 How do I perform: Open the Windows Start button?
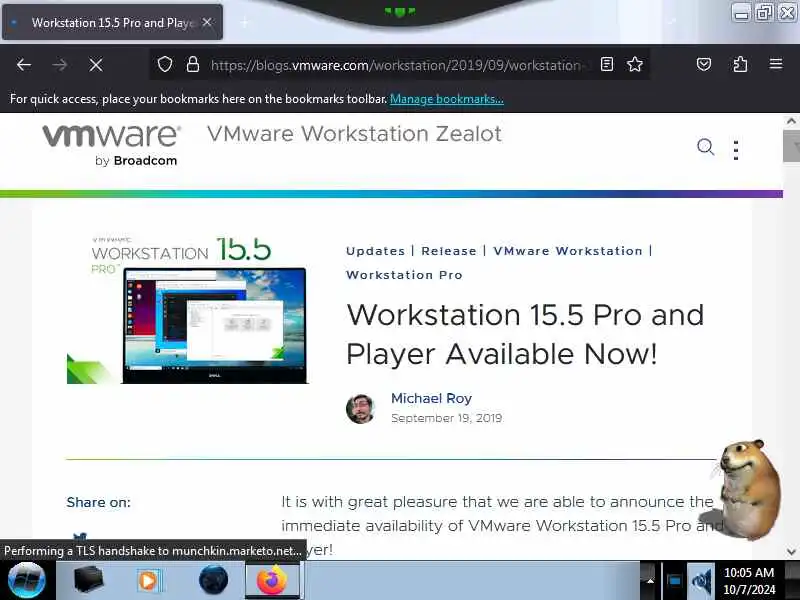pyautogui.click(x=27, y=580)
